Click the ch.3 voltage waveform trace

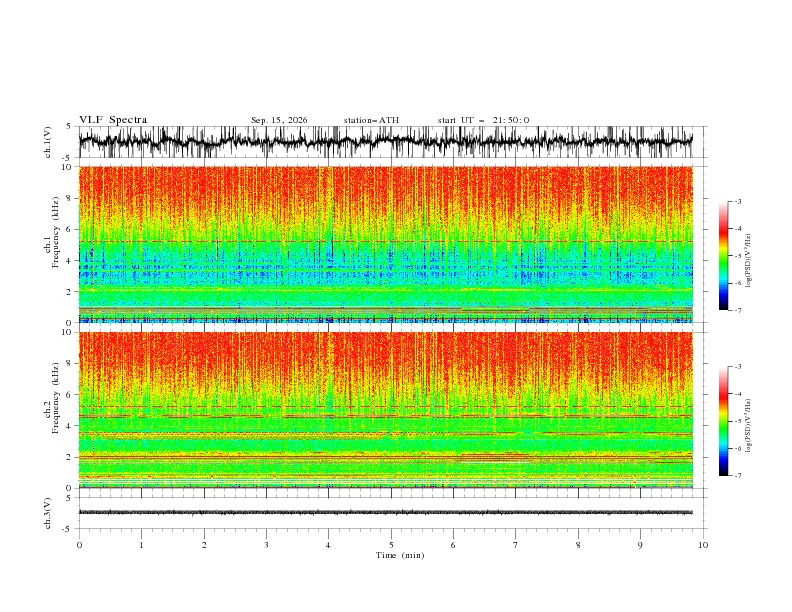click(x=385, y=512)
